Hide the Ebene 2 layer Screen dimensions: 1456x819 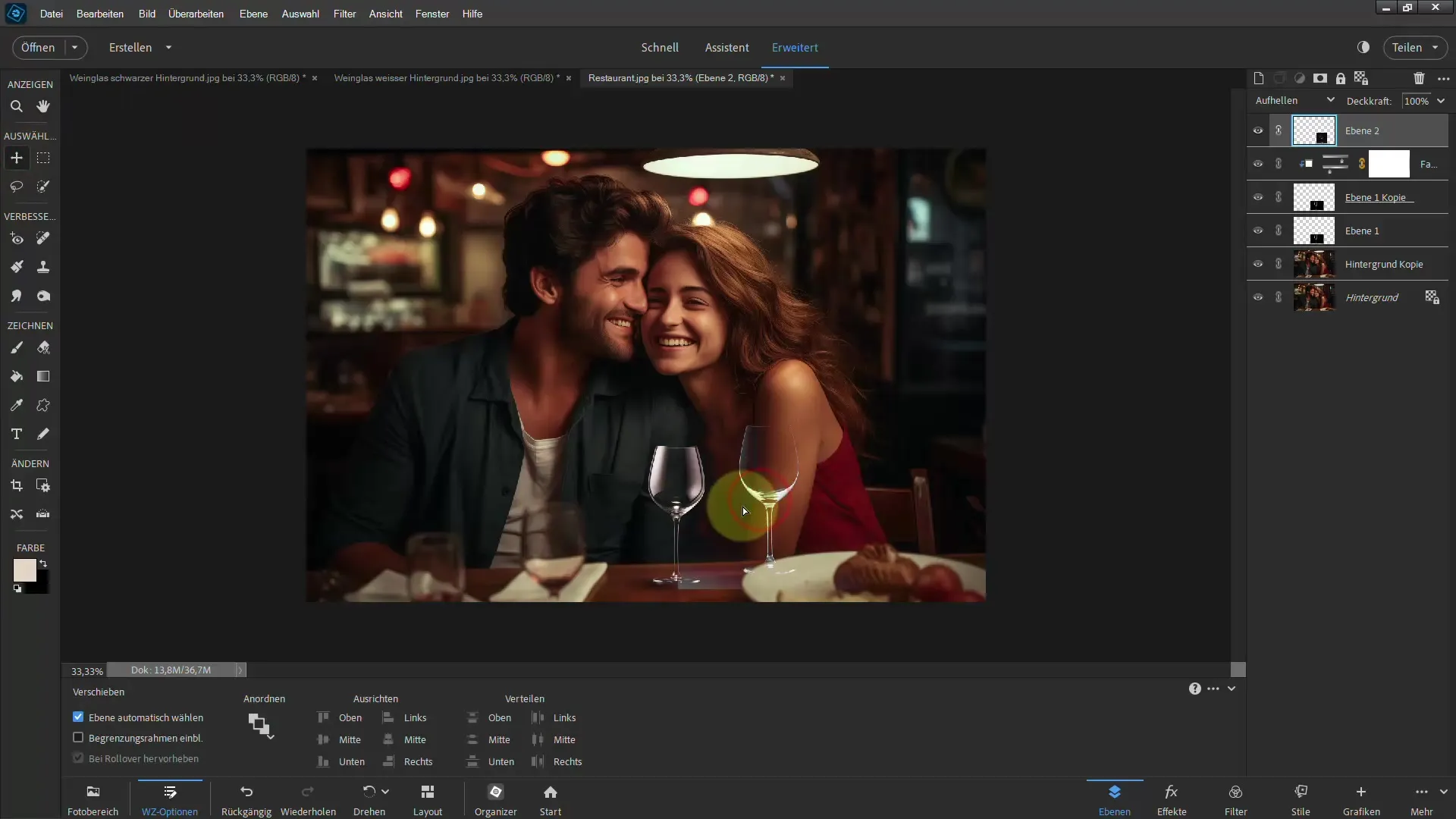[1258, 130]
